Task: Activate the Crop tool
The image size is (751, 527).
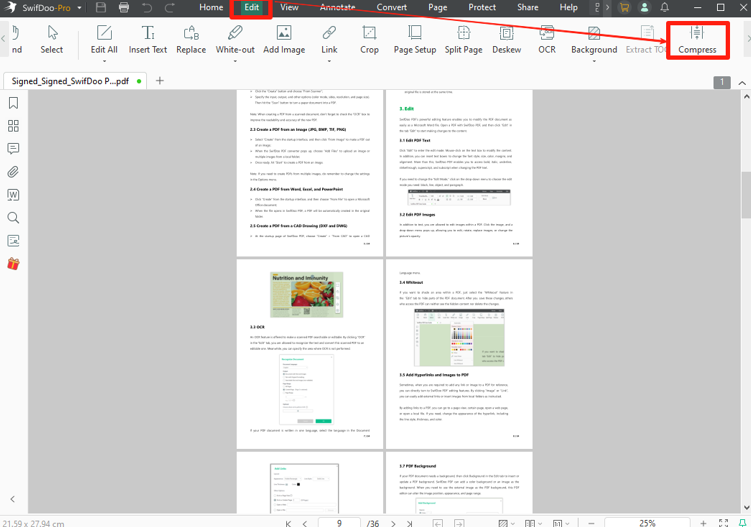Action: click(x=369, y=40)
